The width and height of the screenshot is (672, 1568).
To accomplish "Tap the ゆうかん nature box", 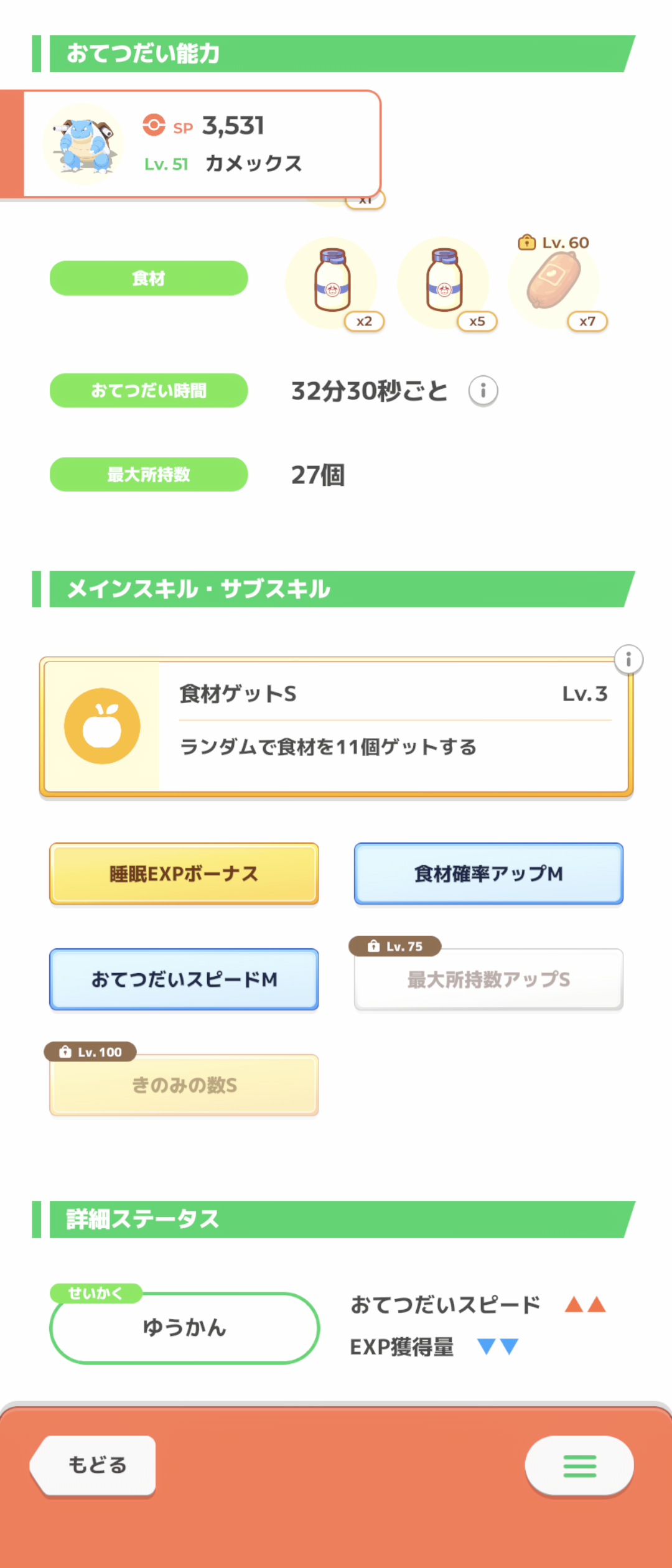I will tap(184, 1328).
